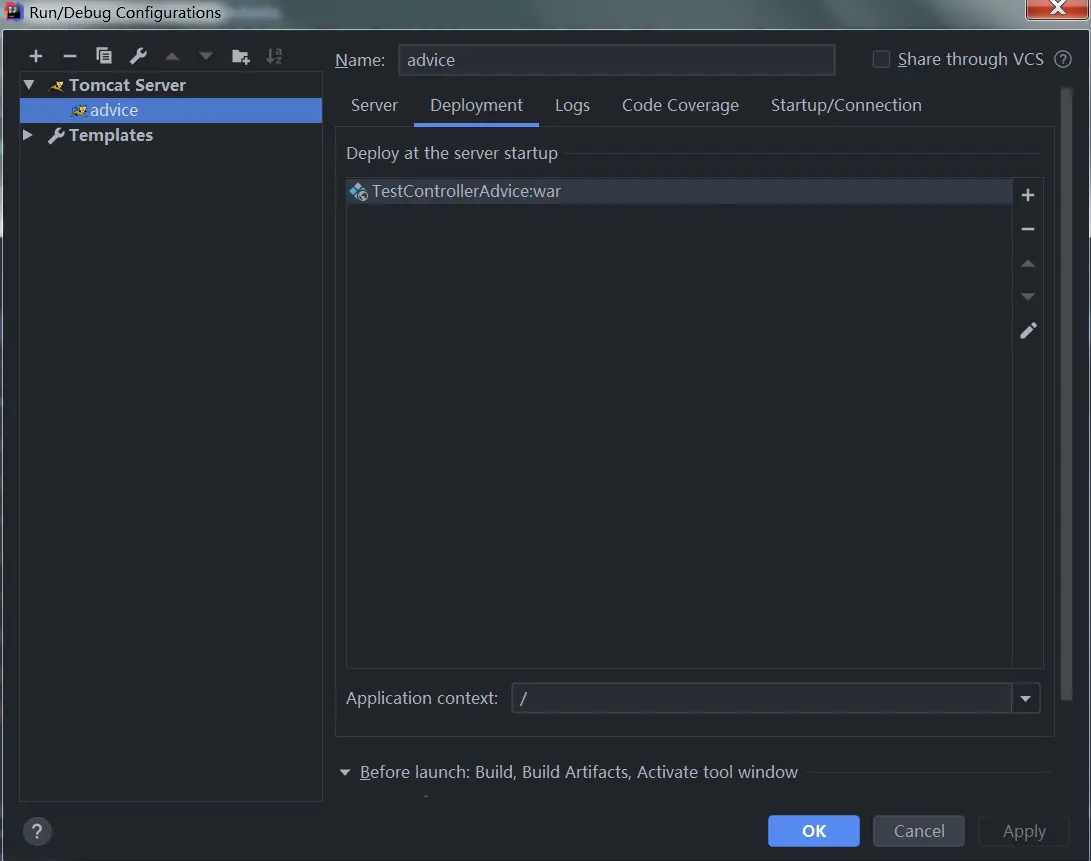Viewport: 1091px width, 861px height.
Task: Open help for Share through VCS
Action: point(1062,59)
